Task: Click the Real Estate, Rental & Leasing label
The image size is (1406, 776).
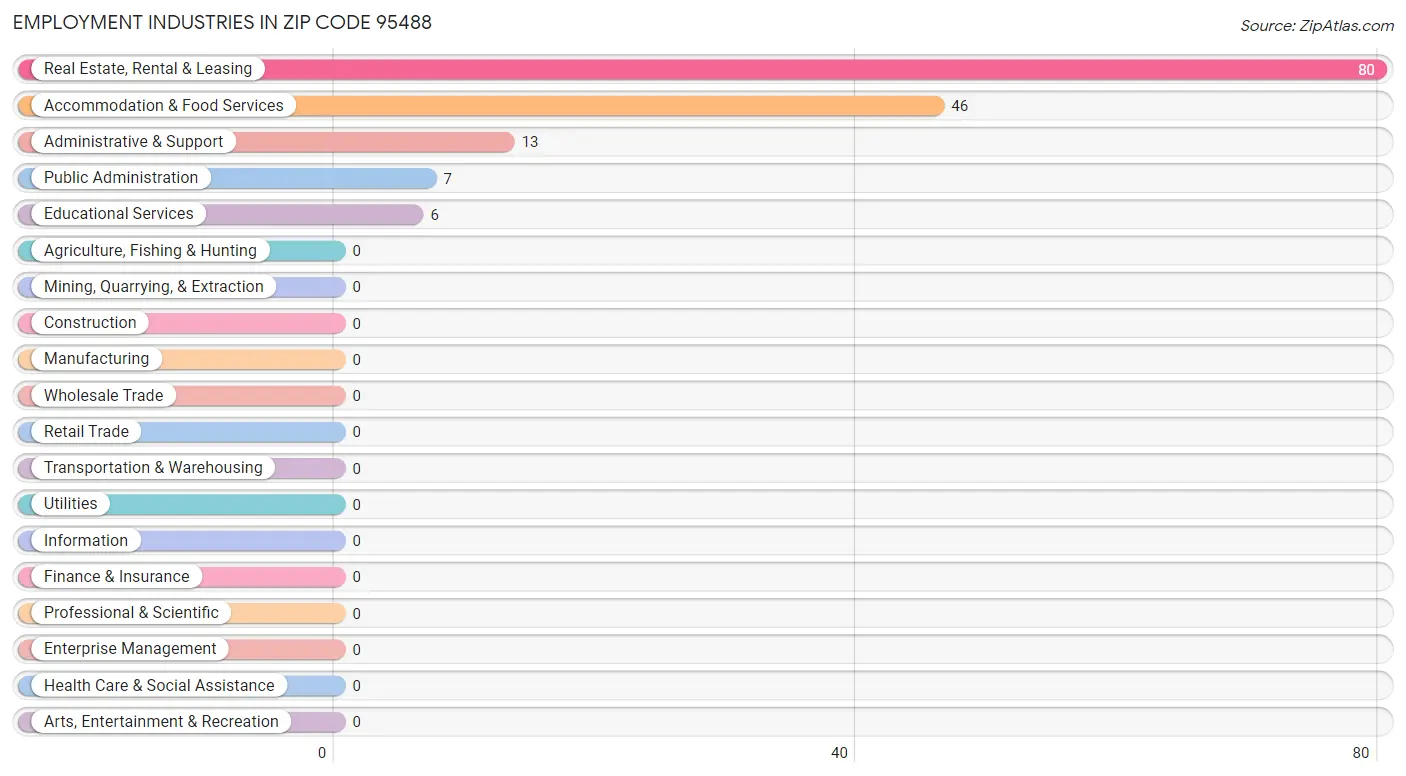Action: pos(148,69)
